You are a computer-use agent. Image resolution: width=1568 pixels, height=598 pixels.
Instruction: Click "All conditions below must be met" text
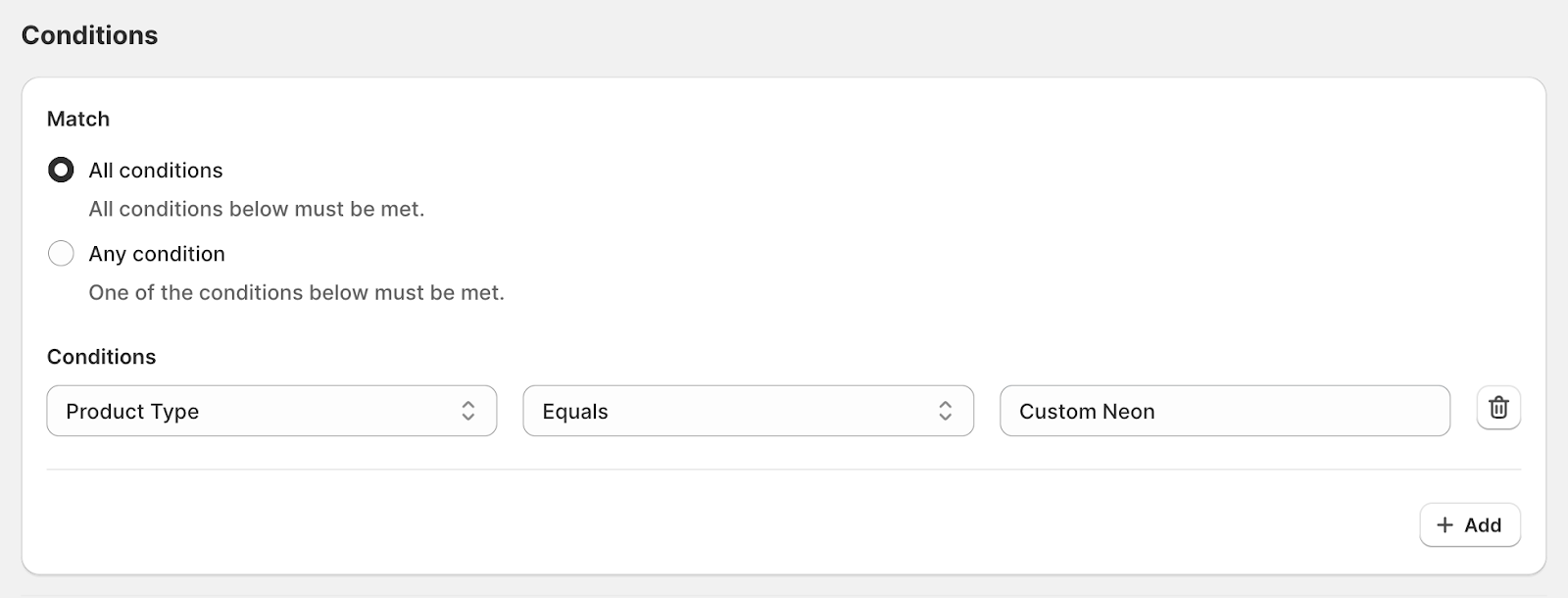(257, 209)
